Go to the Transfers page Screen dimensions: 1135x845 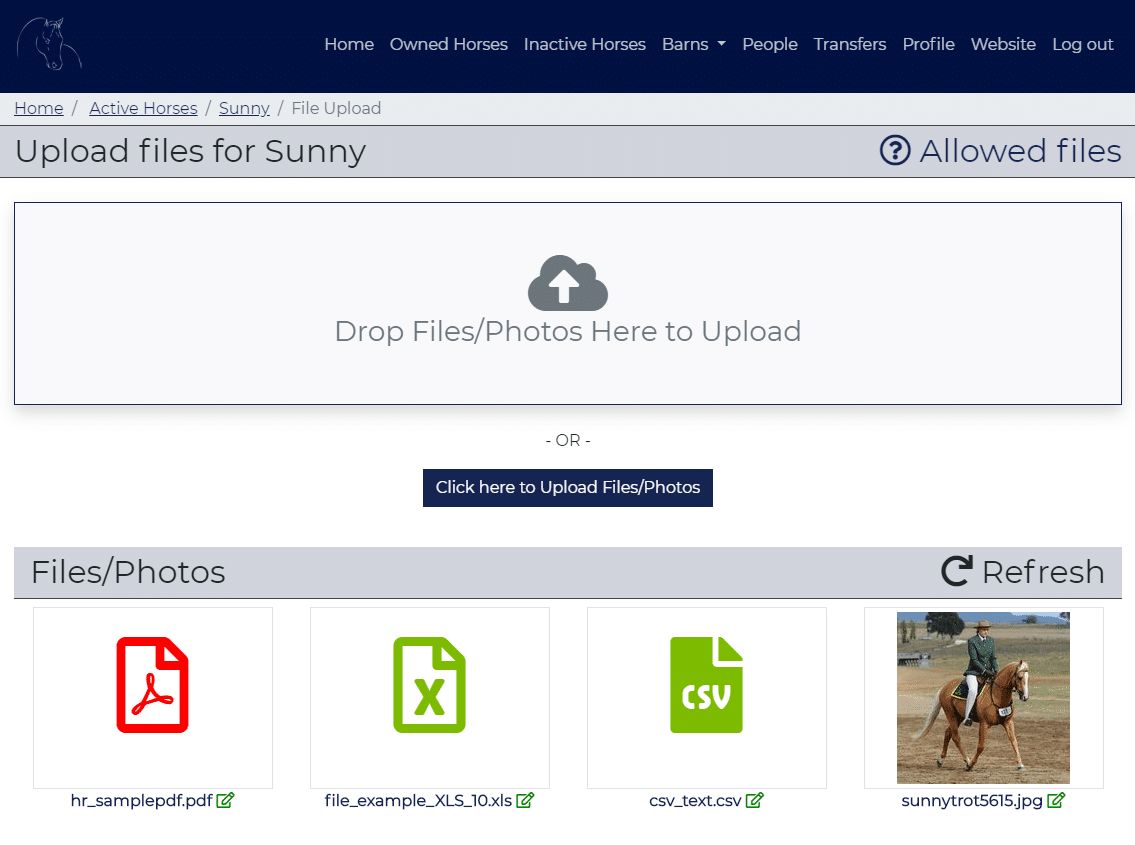tap(849, 44)
